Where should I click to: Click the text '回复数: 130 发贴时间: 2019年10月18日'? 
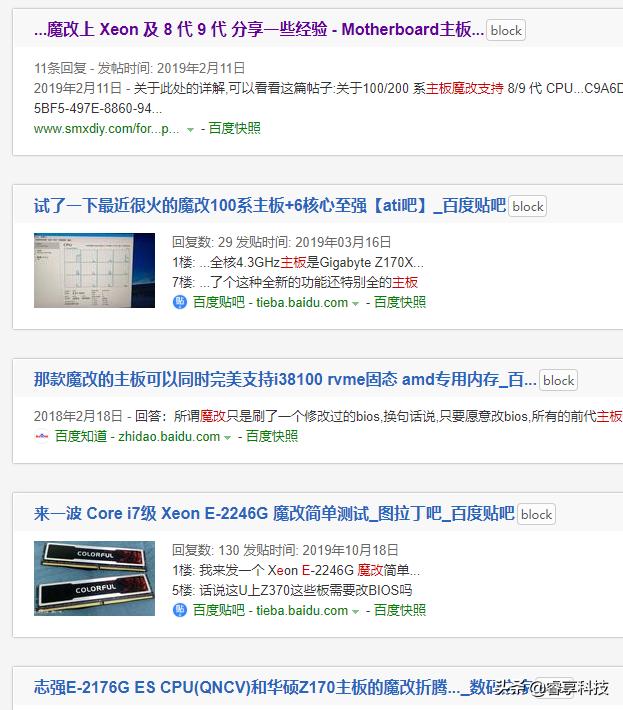[x=285, y=551]
